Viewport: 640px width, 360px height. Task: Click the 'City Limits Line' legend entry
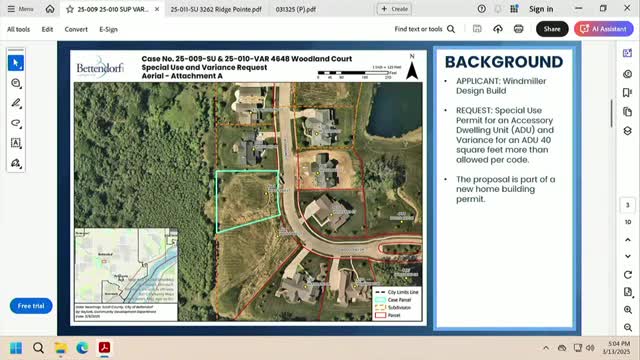tap(397, 292)
